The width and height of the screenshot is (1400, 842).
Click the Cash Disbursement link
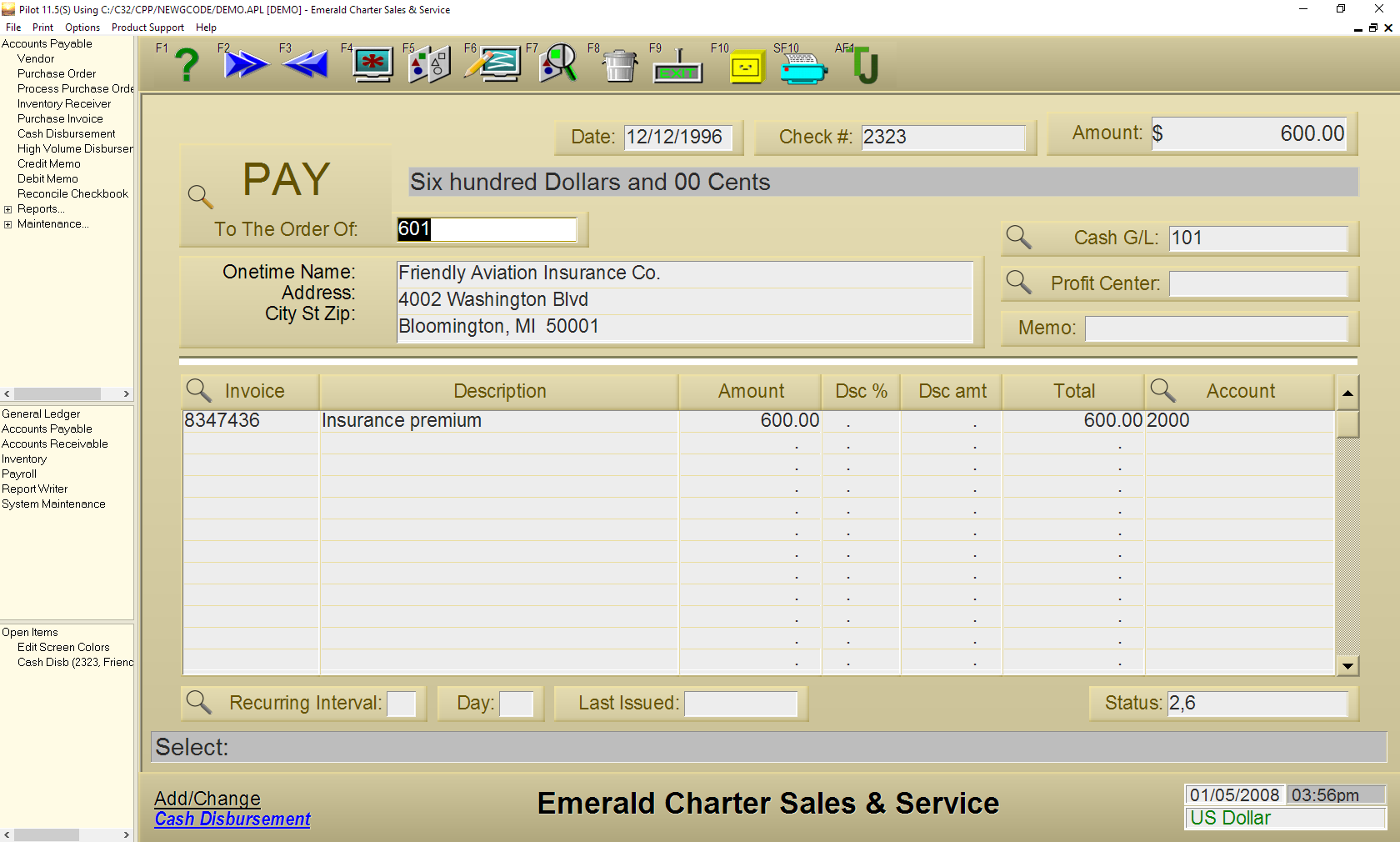(x=232, y=819)
